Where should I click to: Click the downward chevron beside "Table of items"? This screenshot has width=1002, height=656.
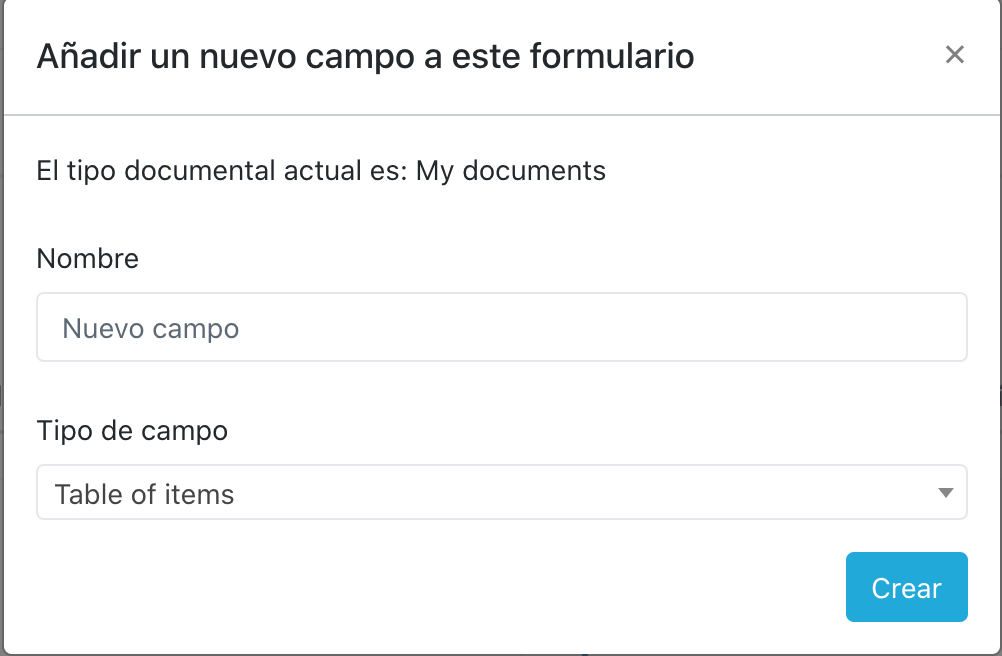tap(944, 492)
